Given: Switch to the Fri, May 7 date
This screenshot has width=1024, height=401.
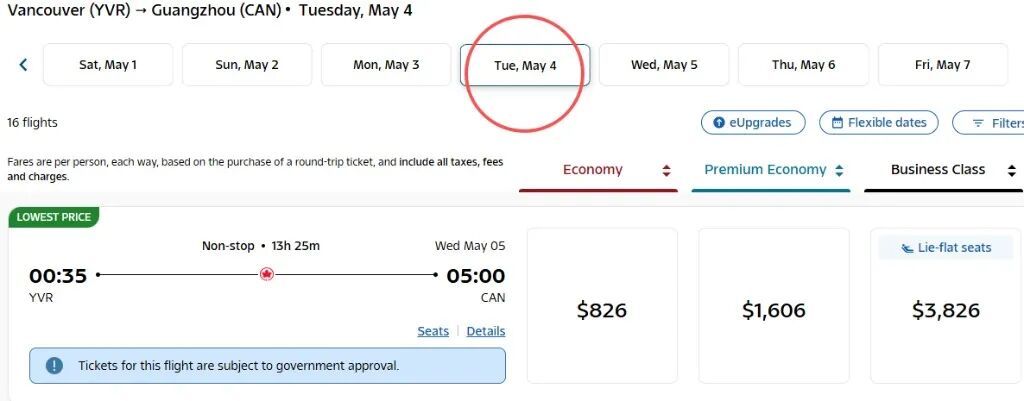Looking at the screenshot, I should (x=942, y=65).
